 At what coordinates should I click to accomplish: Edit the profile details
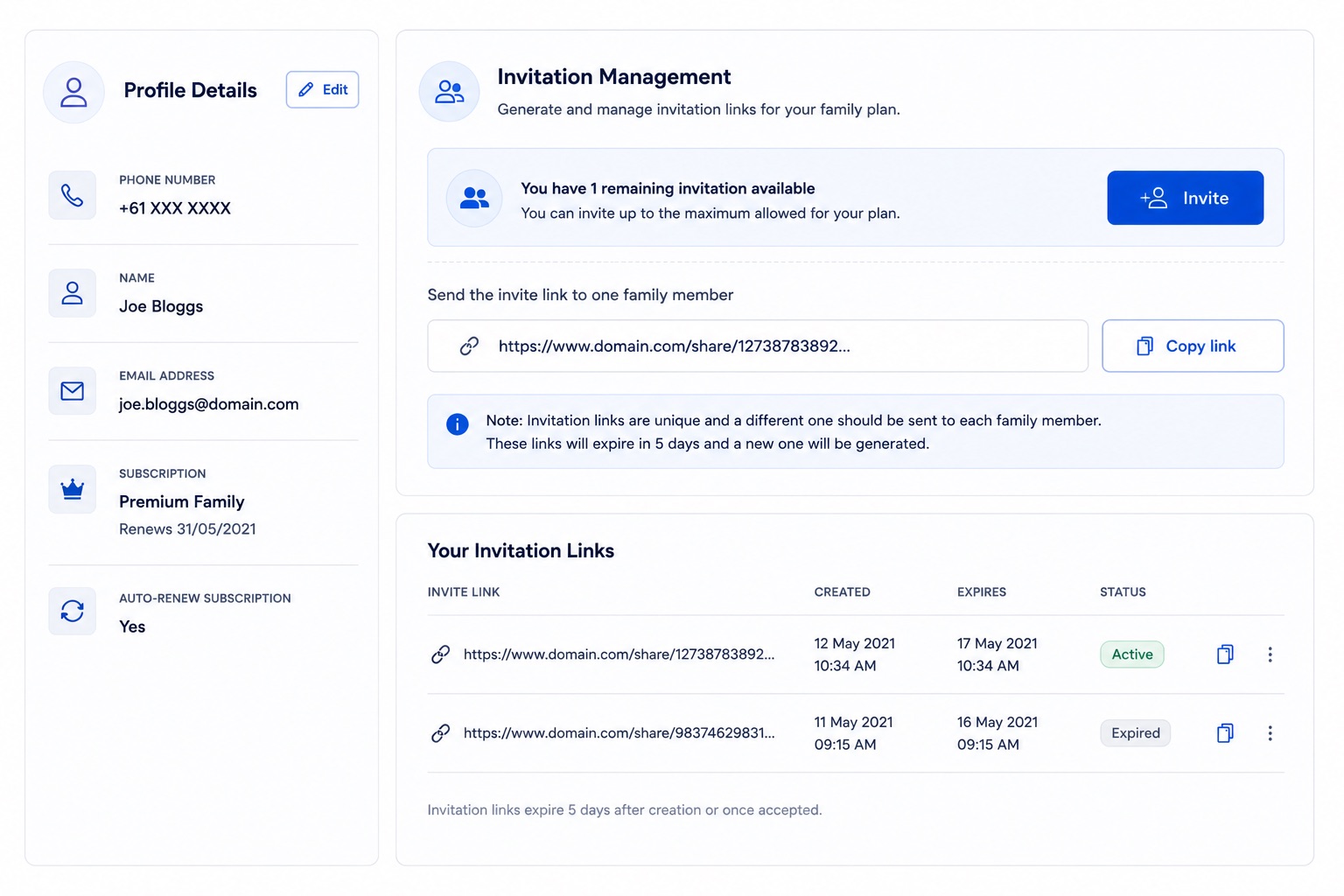[x=322, y=90]
